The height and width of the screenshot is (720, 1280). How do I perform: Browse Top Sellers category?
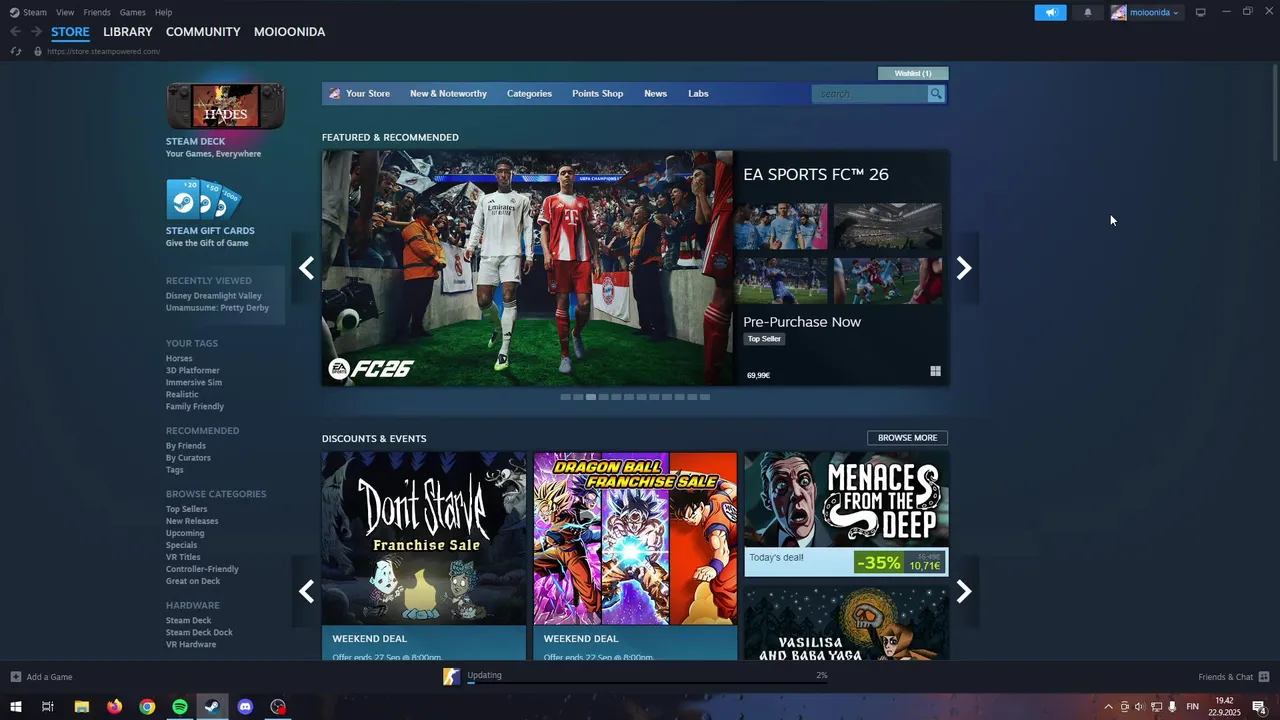coord(187,510)
